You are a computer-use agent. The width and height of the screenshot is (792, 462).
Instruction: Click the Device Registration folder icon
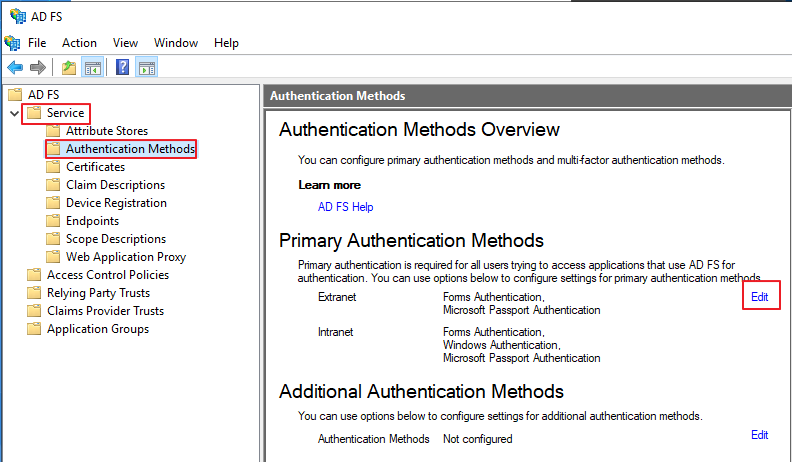coord(53,203)
